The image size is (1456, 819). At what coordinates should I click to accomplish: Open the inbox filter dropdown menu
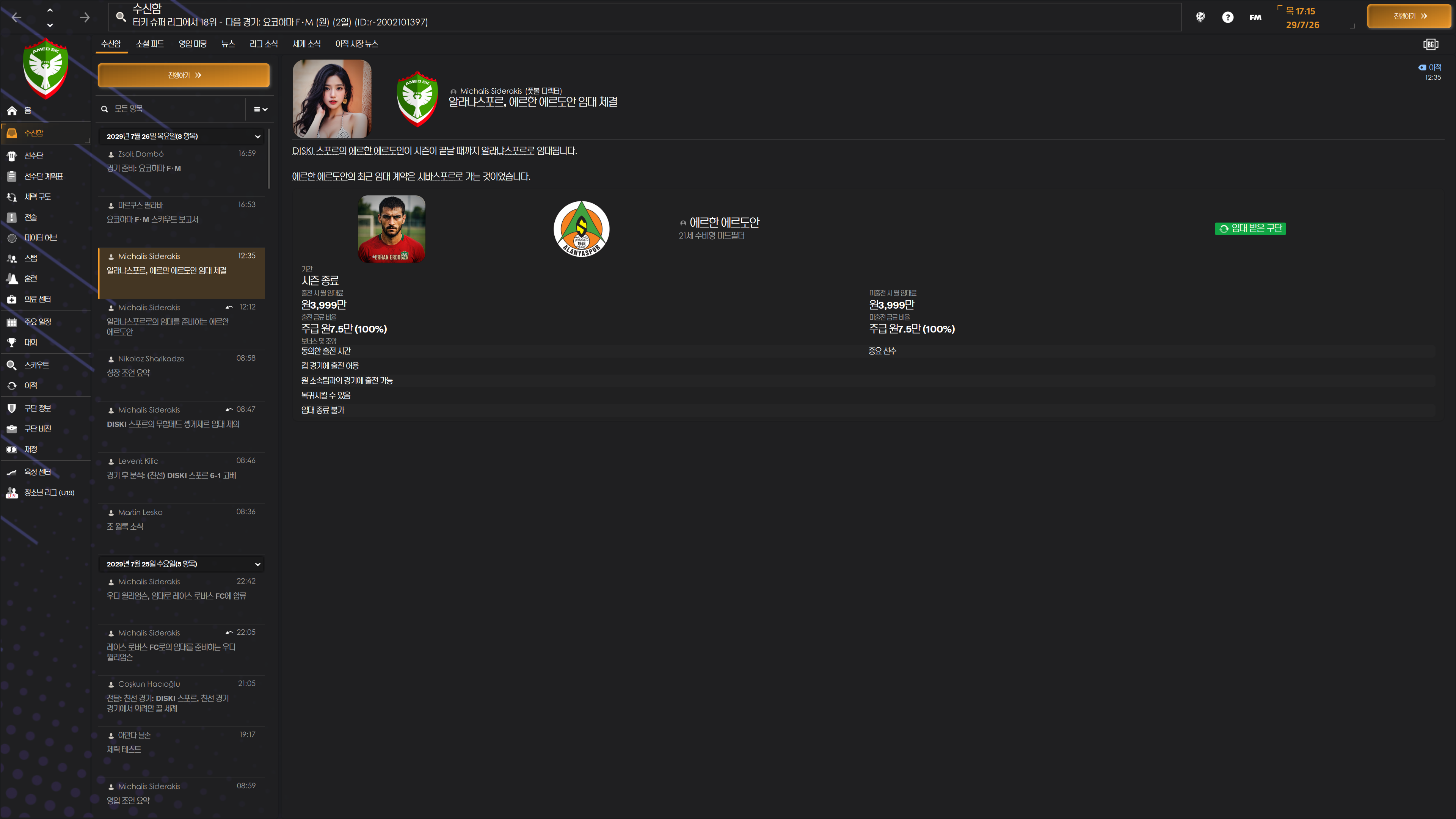pos(260,109)
